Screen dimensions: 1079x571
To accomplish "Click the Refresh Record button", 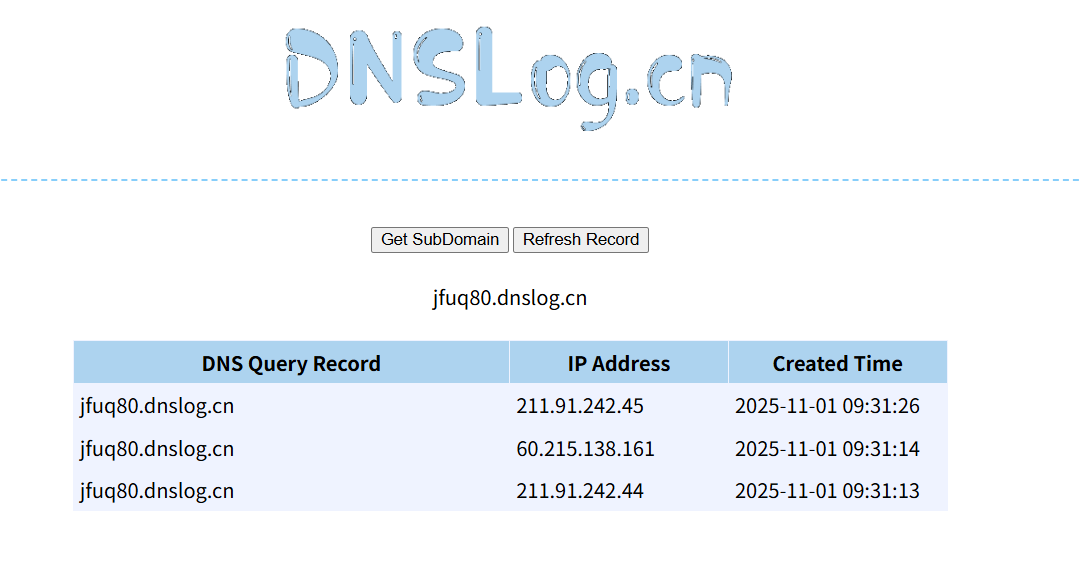I will [581, 239].
